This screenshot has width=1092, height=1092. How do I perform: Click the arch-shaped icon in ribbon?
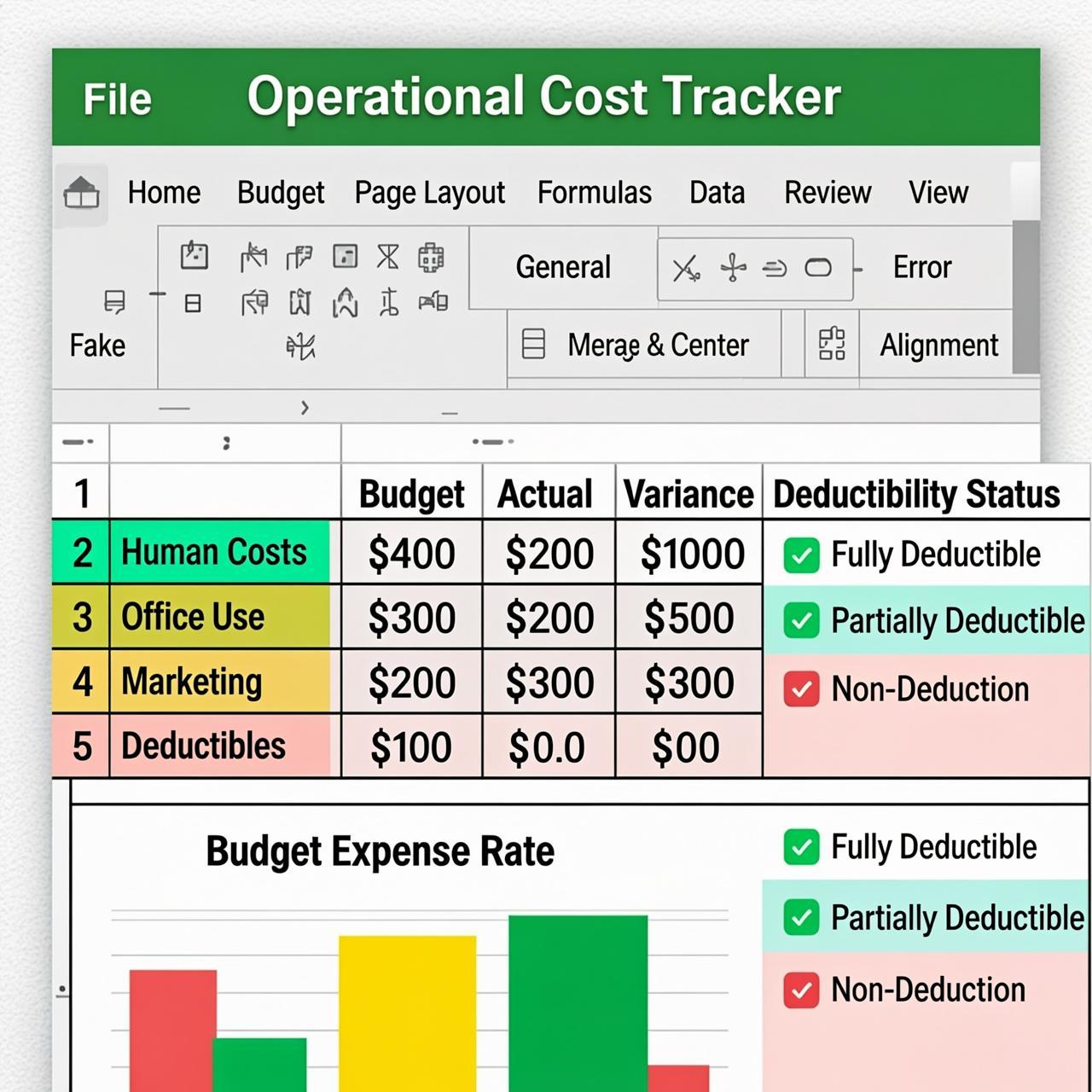click(x=345, y=302)
